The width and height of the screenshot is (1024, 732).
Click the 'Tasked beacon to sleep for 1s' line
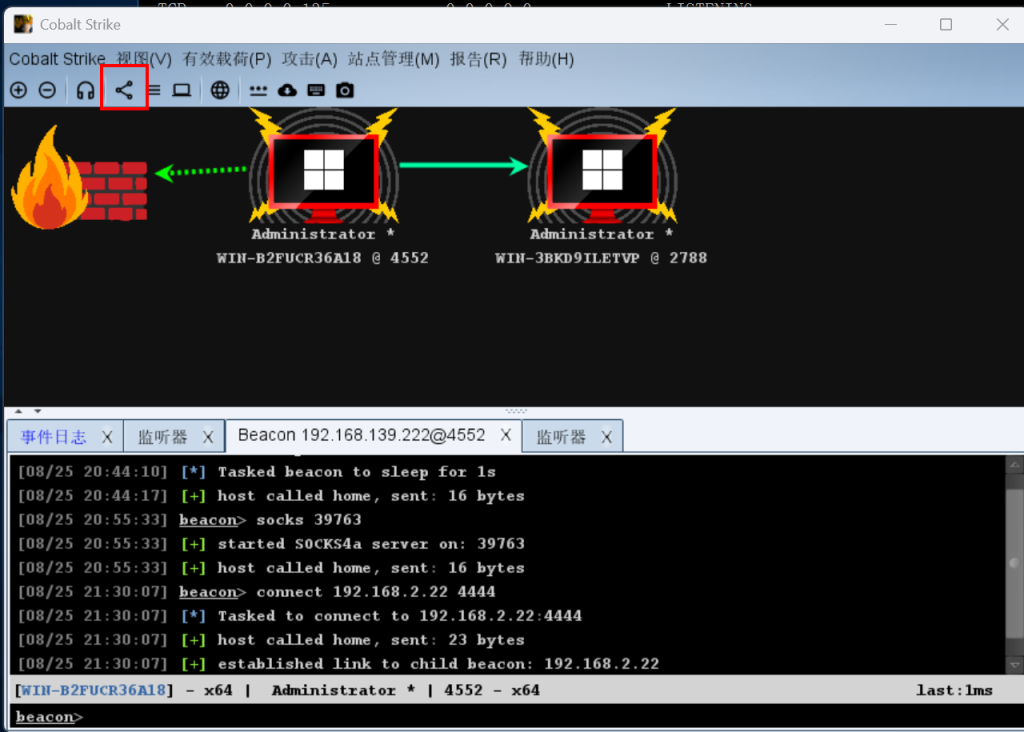click(x=357, y=471)
